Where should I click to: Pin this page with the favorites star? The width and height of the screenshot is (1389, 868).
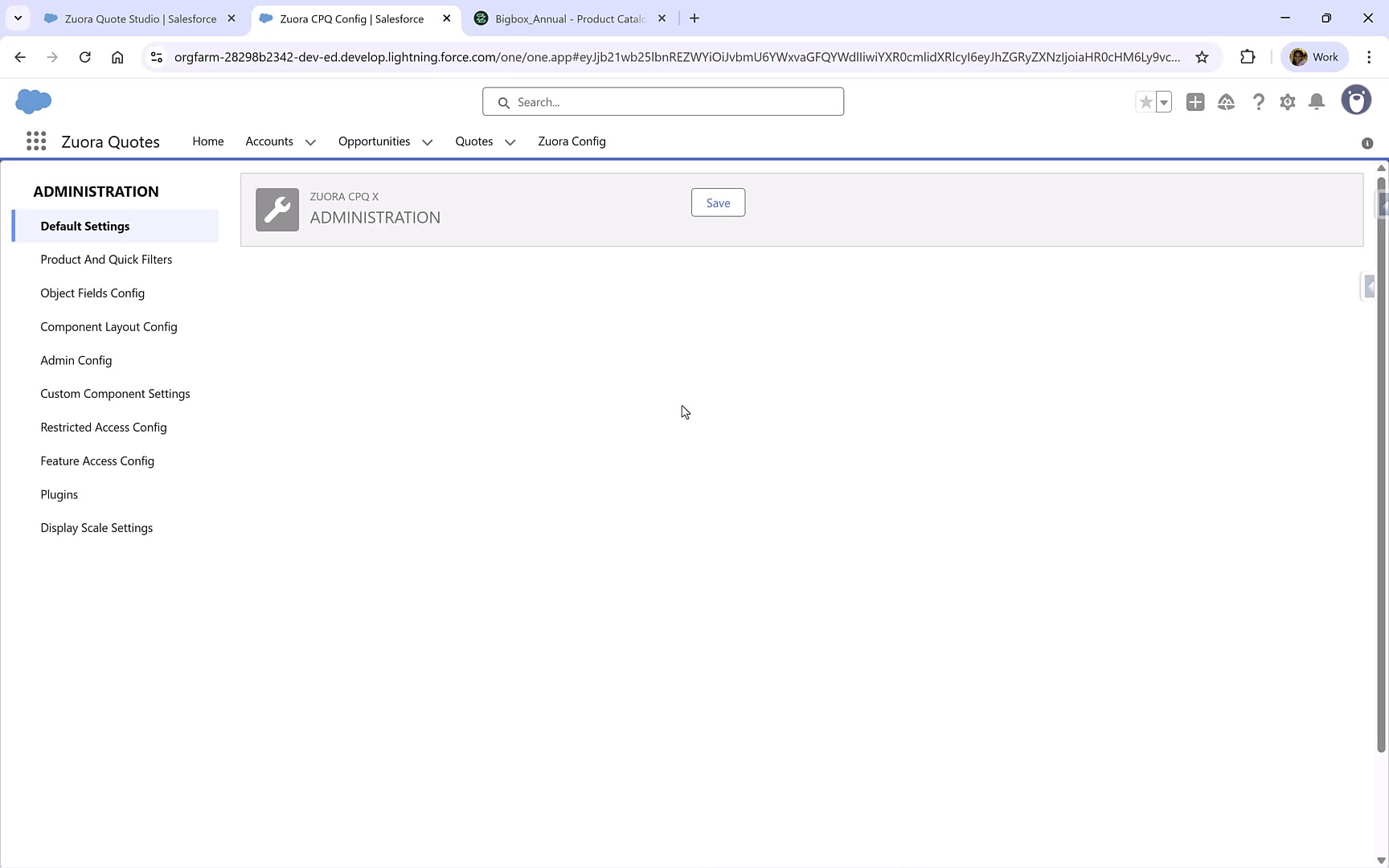[x=1145, y=102]
